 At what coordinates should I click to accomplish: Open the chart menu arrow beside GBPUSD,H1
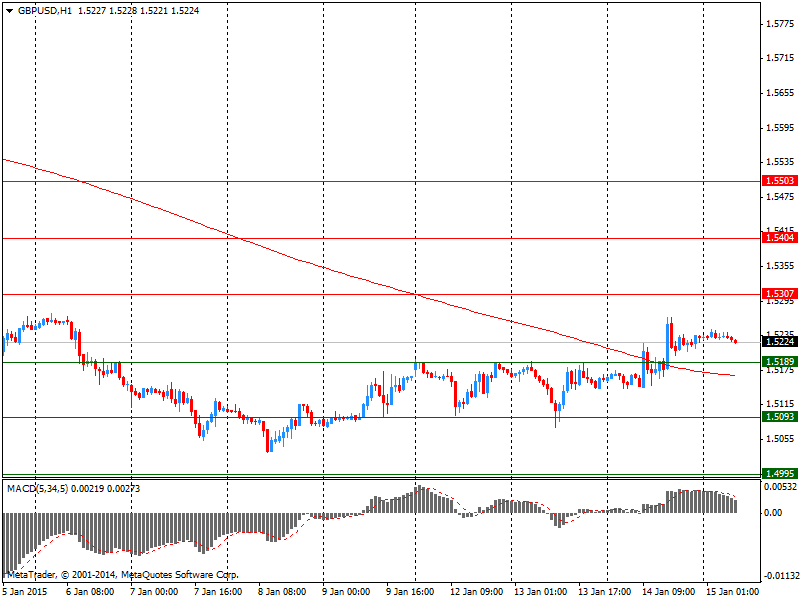point(10,11)
